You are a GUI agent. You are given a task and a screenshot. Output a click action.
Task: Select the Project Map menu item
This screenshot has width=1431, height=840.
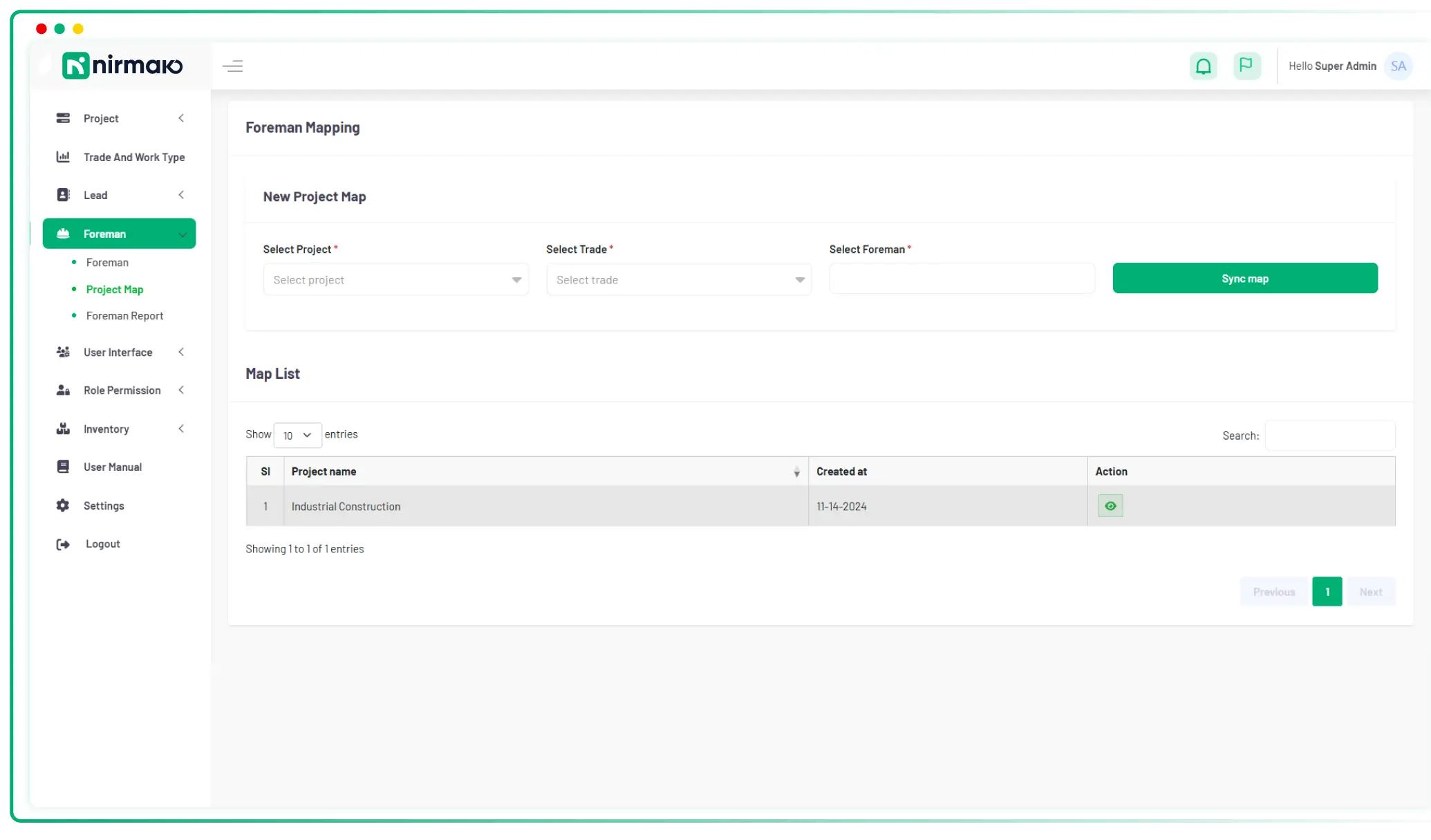click(115, 289)
